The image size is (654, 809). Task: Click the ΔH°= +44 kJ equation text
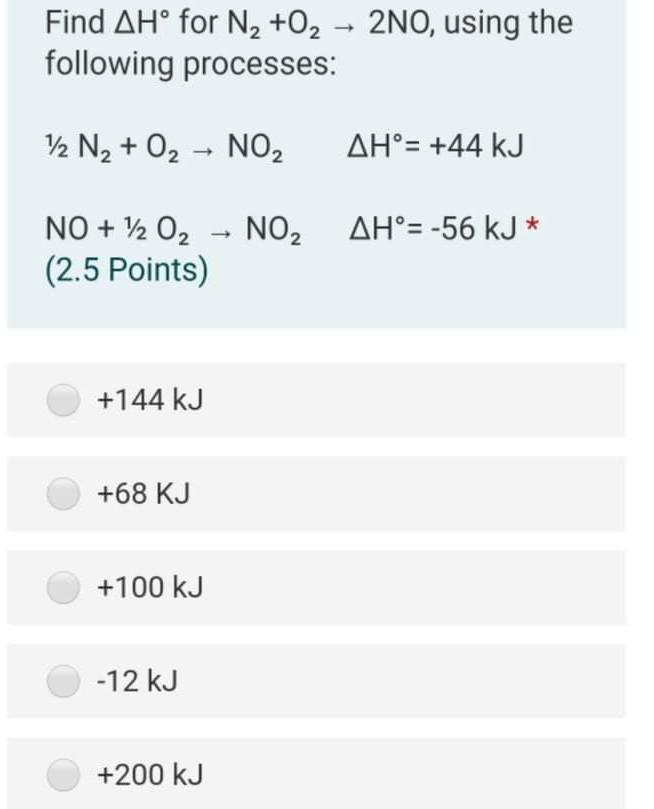pos(437,145)
